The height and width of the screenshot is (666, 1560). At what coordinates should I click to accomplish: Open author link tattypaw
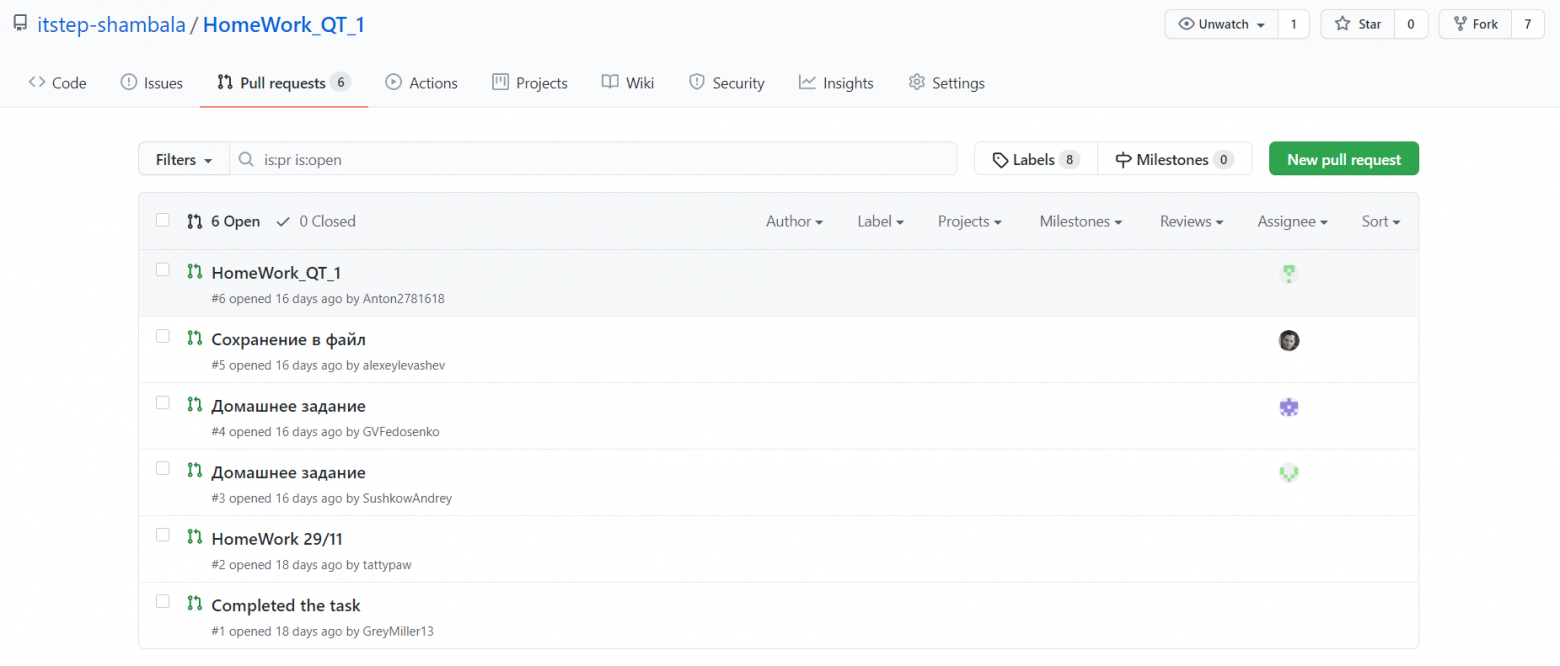387,564
